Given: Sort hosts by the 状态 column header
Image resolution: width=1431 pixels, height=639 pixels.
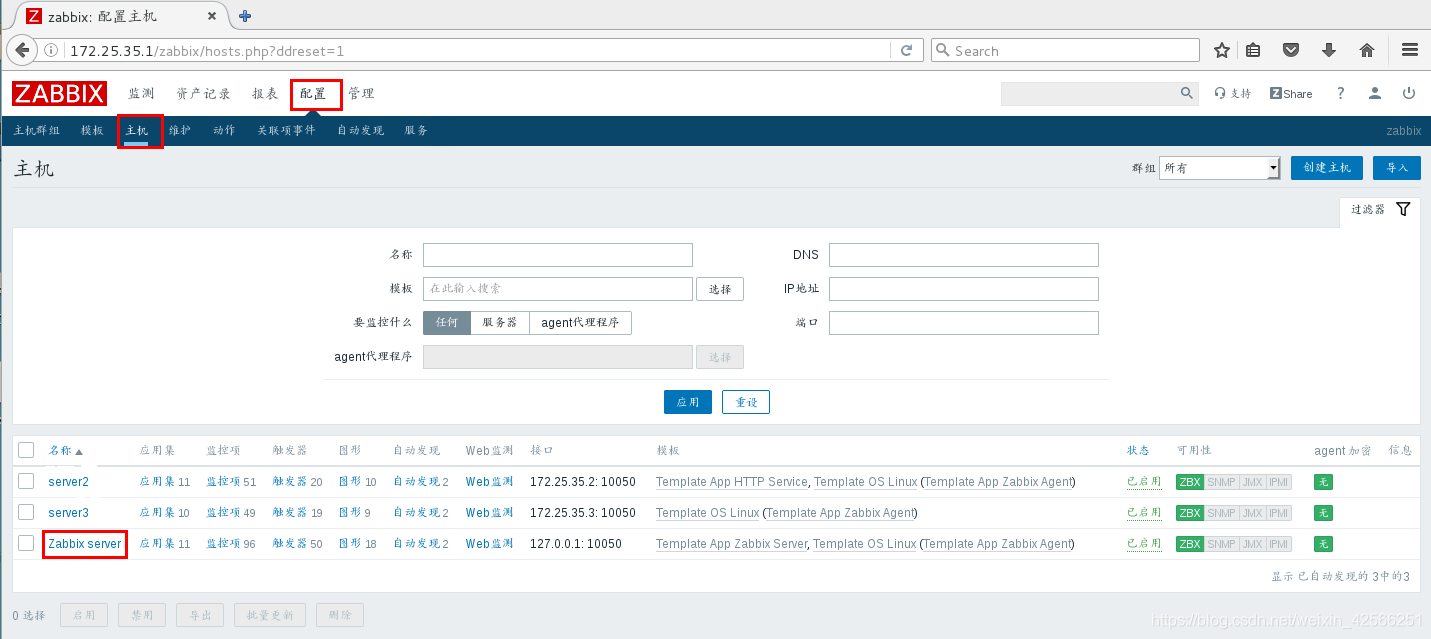Looking at the screenshot, I should click(1138, 451).
